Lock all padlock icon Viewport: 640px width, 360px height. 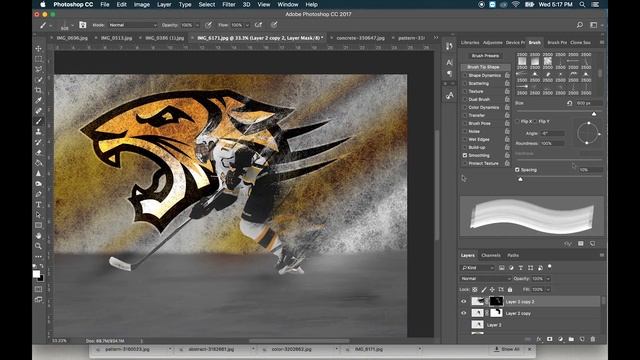[x=510, y=290]
